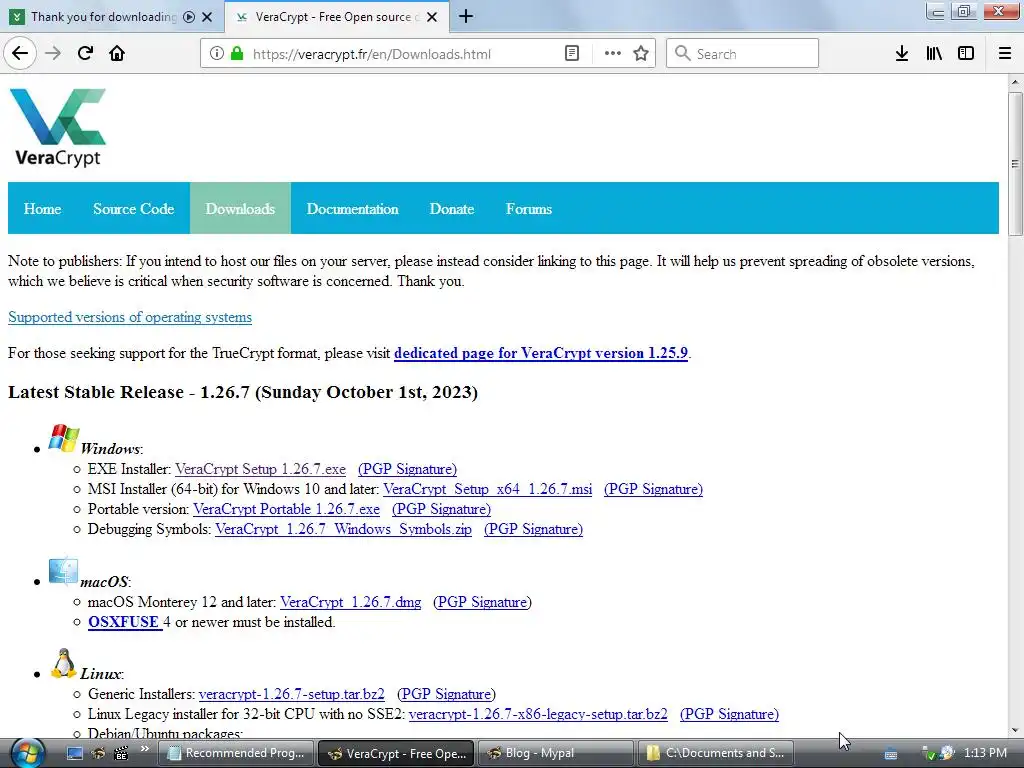This screenshot has height=768, width=1024.
Task: Open 'Supported versions of operating systems' link
Action: point(130,317)
